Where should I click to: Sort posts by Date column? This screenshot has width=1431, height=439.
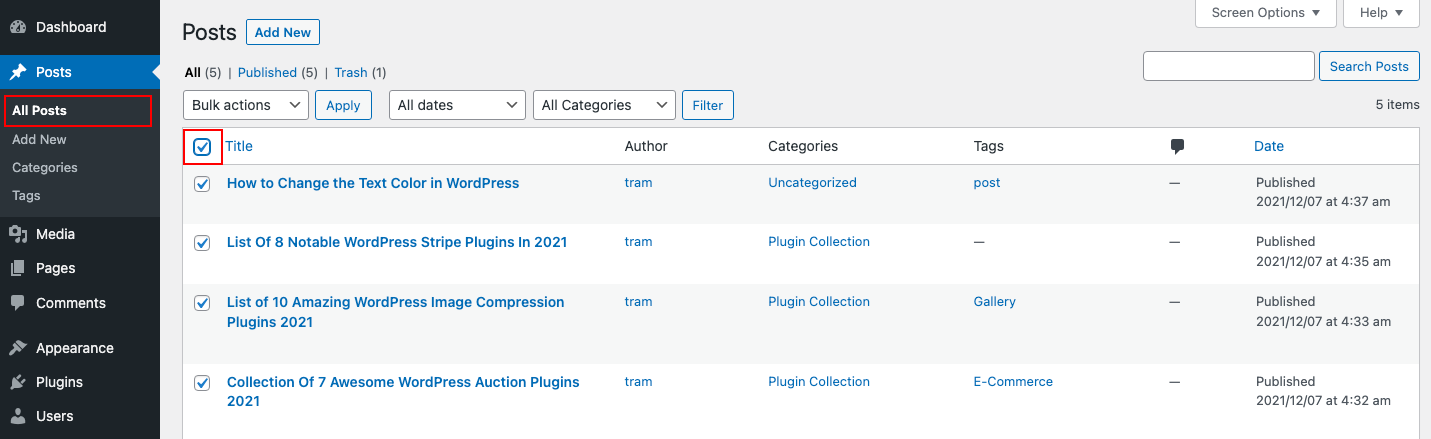point(1269,146)
